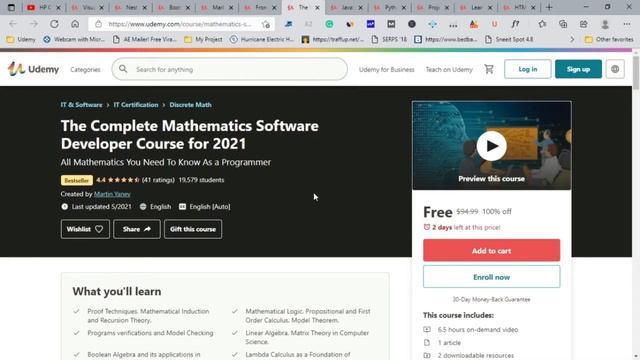Open tab actions menu icon
This screenshot has width=640, height=360.
(x=11, y=7)
